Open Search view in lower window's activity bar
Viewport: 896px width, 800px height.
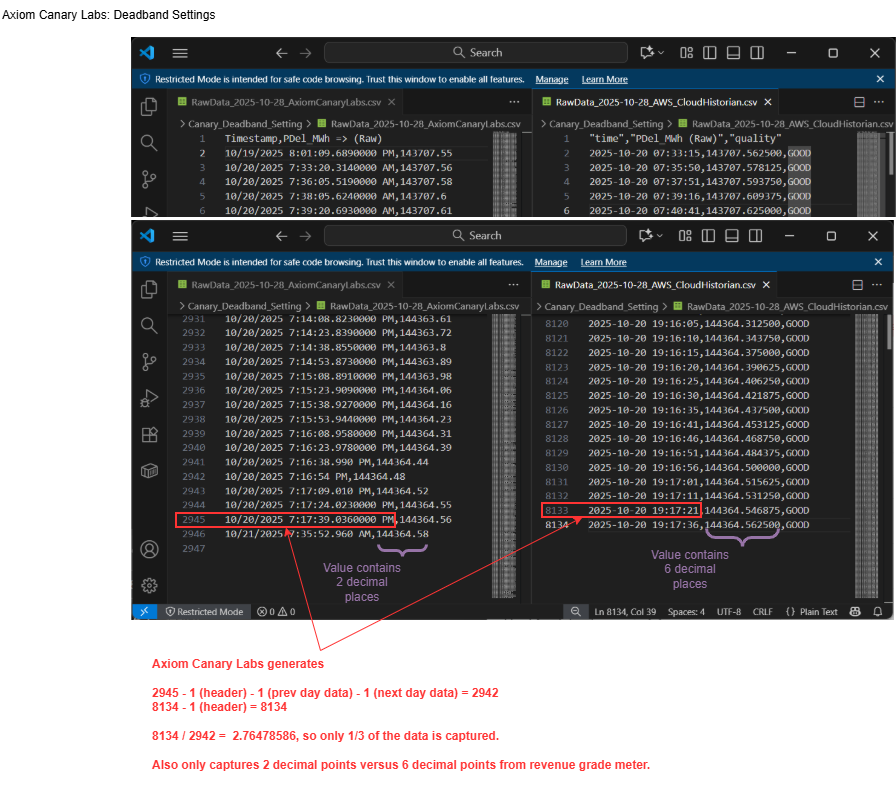(149, 326)
